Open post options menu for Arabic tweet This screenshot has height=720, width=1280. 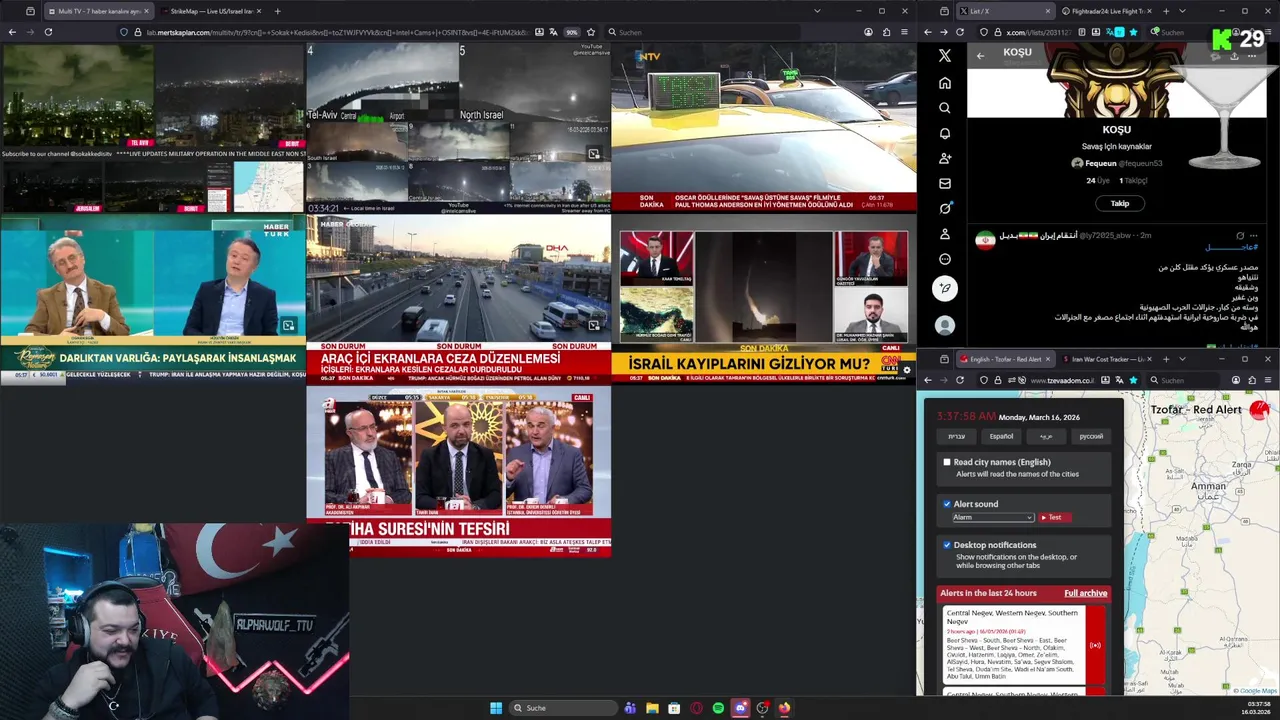click(x=1253, y=235)
